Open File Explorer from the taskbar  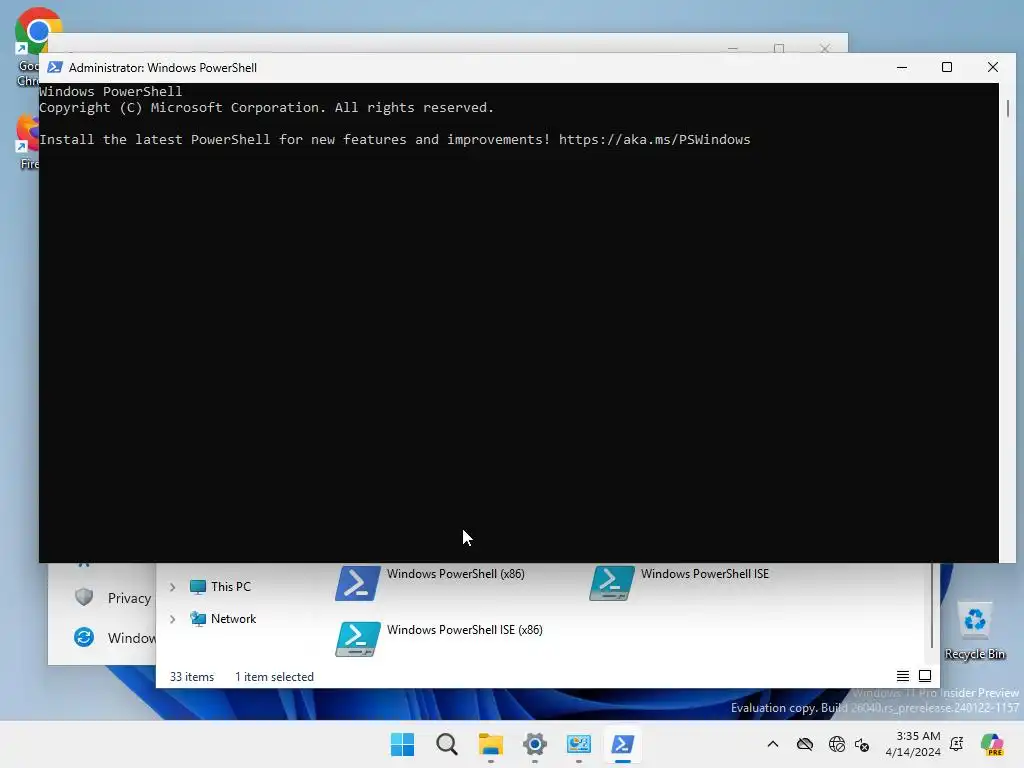point(490,744)
